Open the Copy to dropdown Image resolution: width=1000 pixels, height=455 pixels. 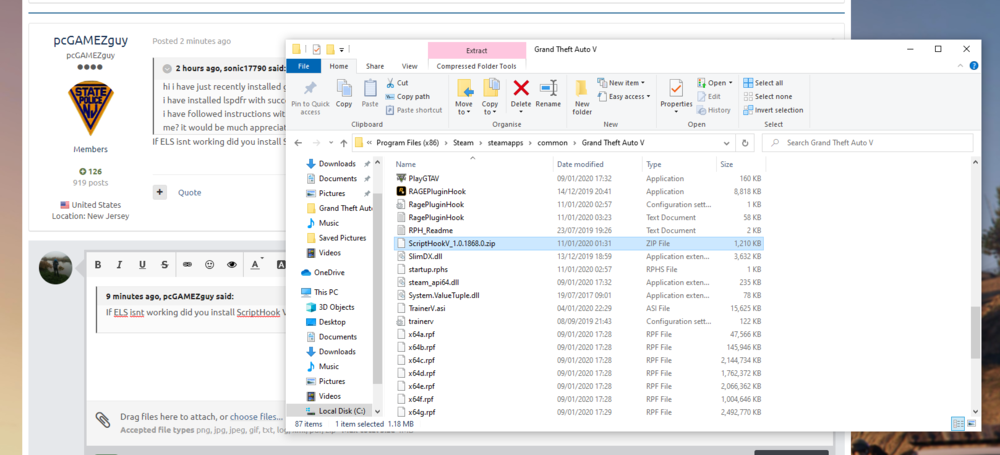(x=490, y=97)
